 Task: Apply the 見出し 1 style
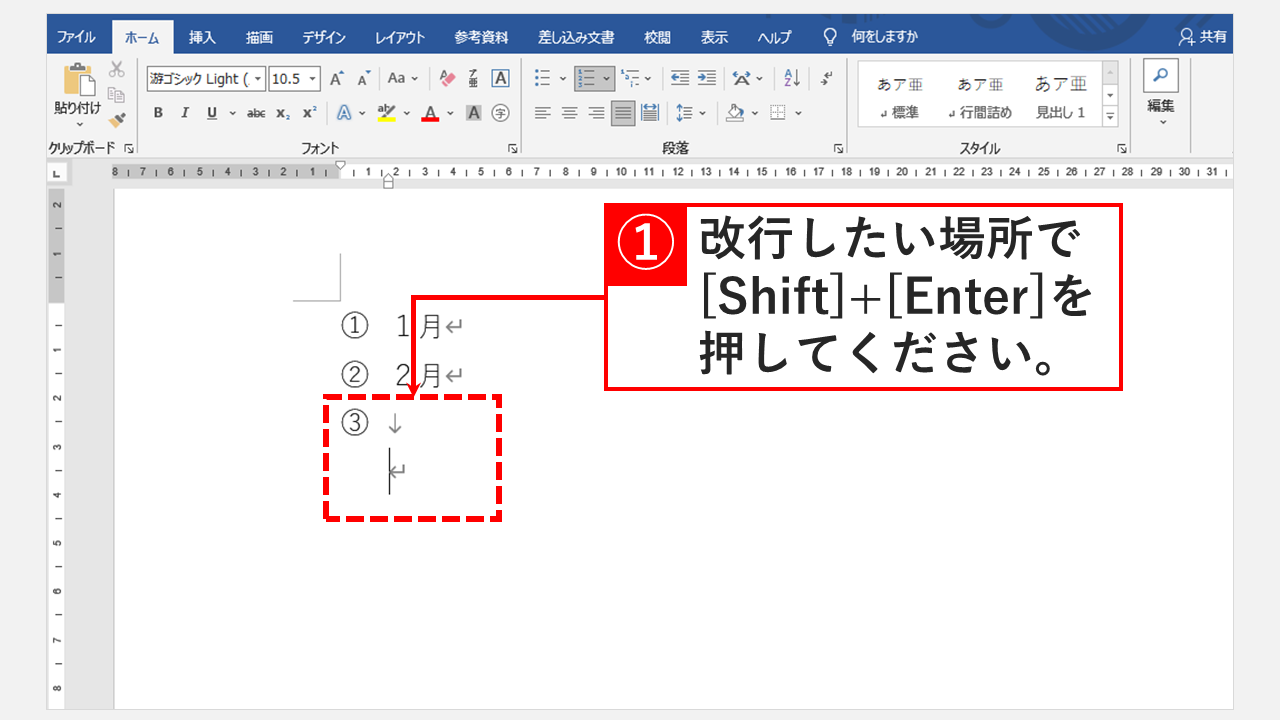coord(1061,97)
